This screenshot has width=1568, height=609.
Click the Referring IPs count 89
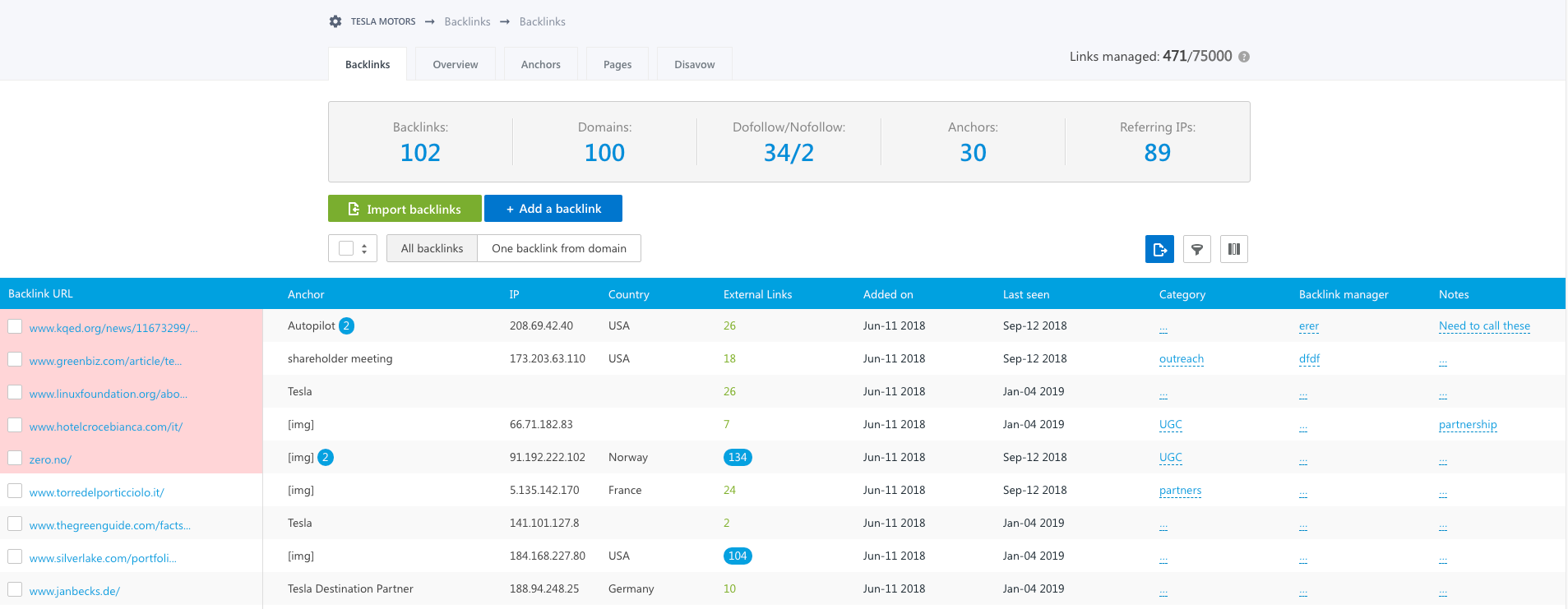click(x=1157, y=153)
